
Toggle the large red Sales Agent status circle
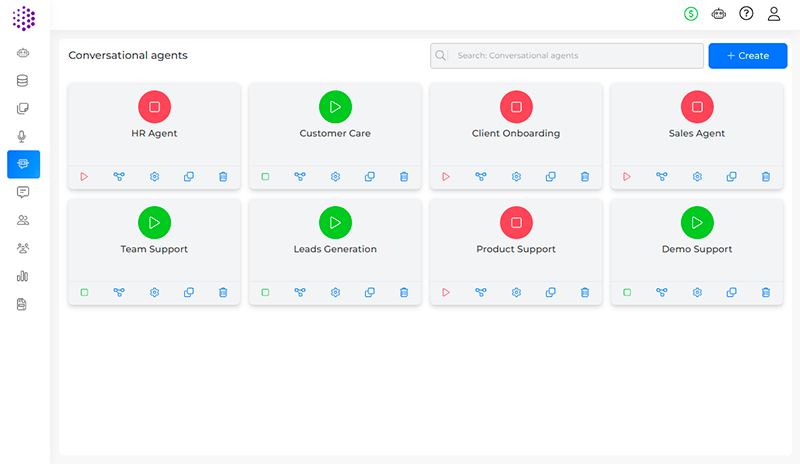click(x=697, y=107)
